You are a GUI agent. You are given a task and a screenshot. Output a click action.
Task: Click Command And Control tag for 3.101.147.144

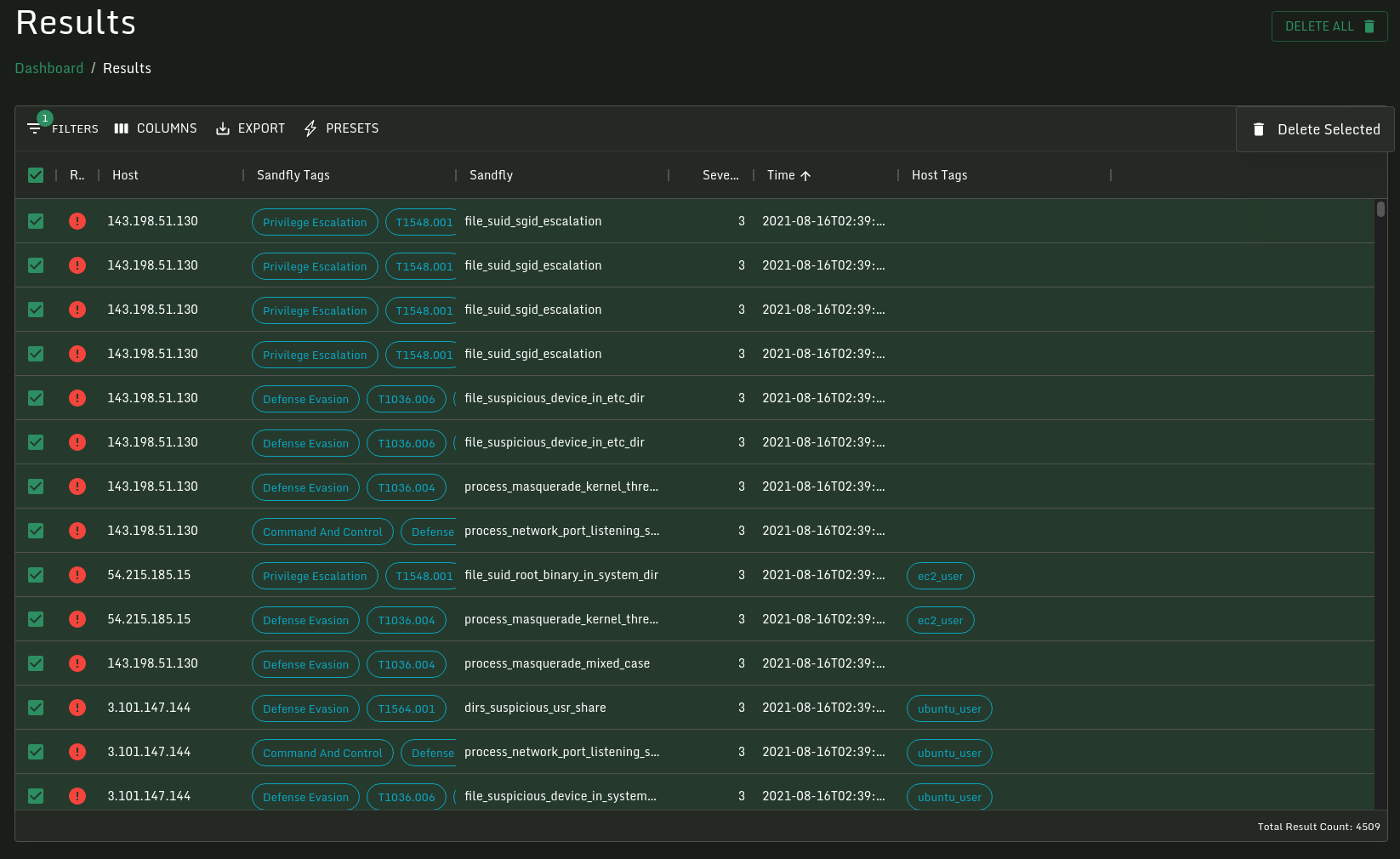(322, 753)
